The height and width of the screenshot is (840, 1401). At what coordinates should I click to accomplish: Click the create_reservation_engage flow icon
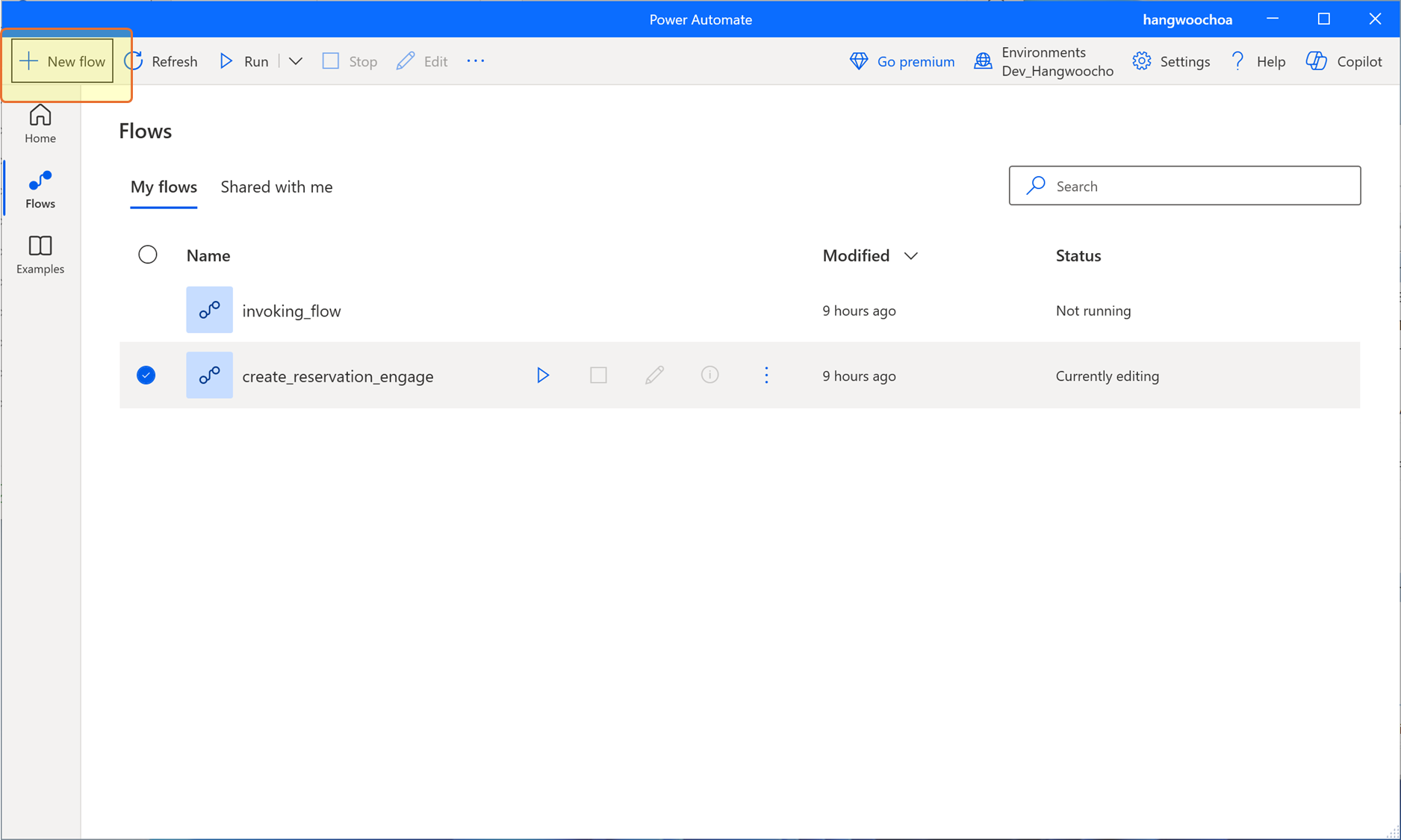pyautogui.click(x=209, y=375)
